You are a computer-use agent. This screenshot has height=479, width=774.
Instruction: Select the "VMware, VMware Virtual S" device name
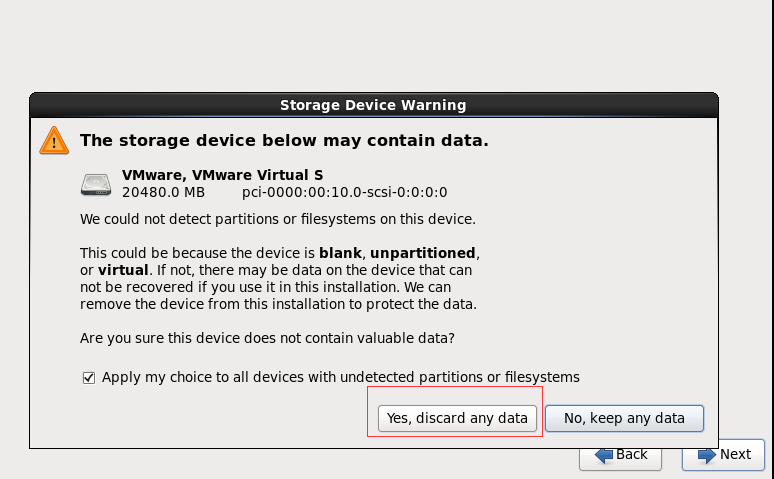223,175
